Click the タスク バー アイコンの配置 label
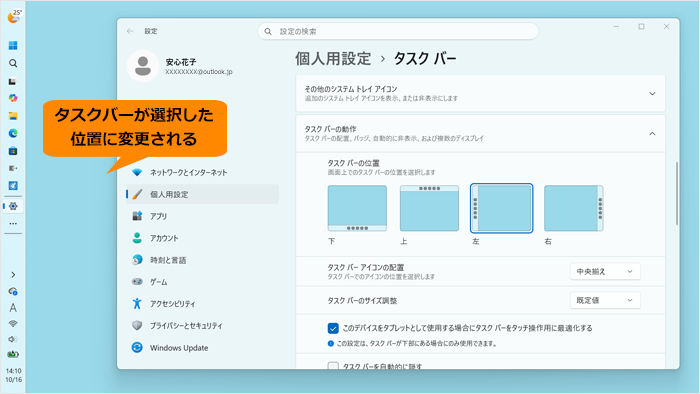This screenshot has height=394, width=700. [366, 267]
